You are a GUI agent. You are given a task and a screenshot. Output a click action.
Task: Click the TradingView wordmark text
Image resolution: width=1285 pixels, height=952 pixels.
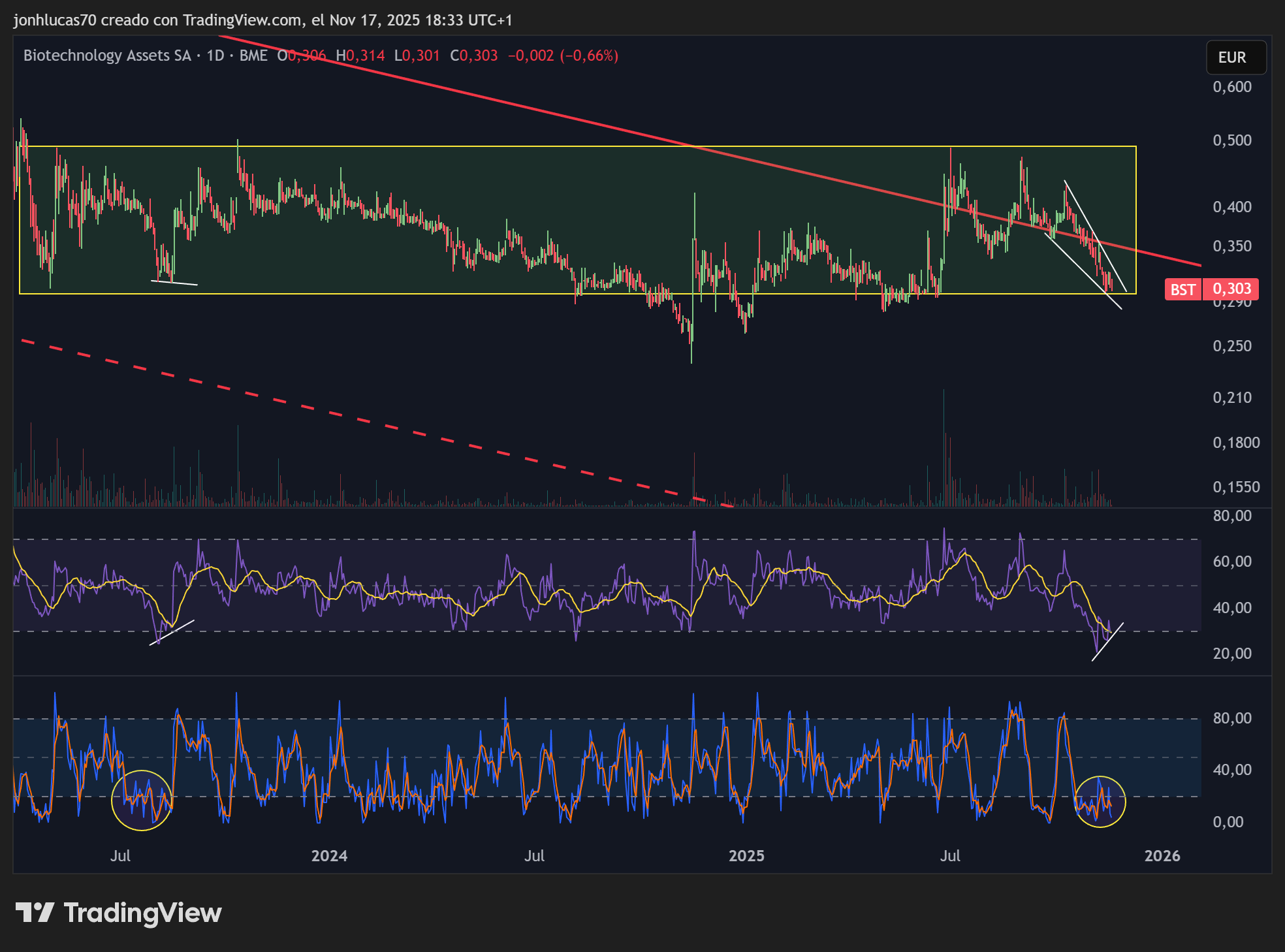pyautogui.click(x=142, y=913)
